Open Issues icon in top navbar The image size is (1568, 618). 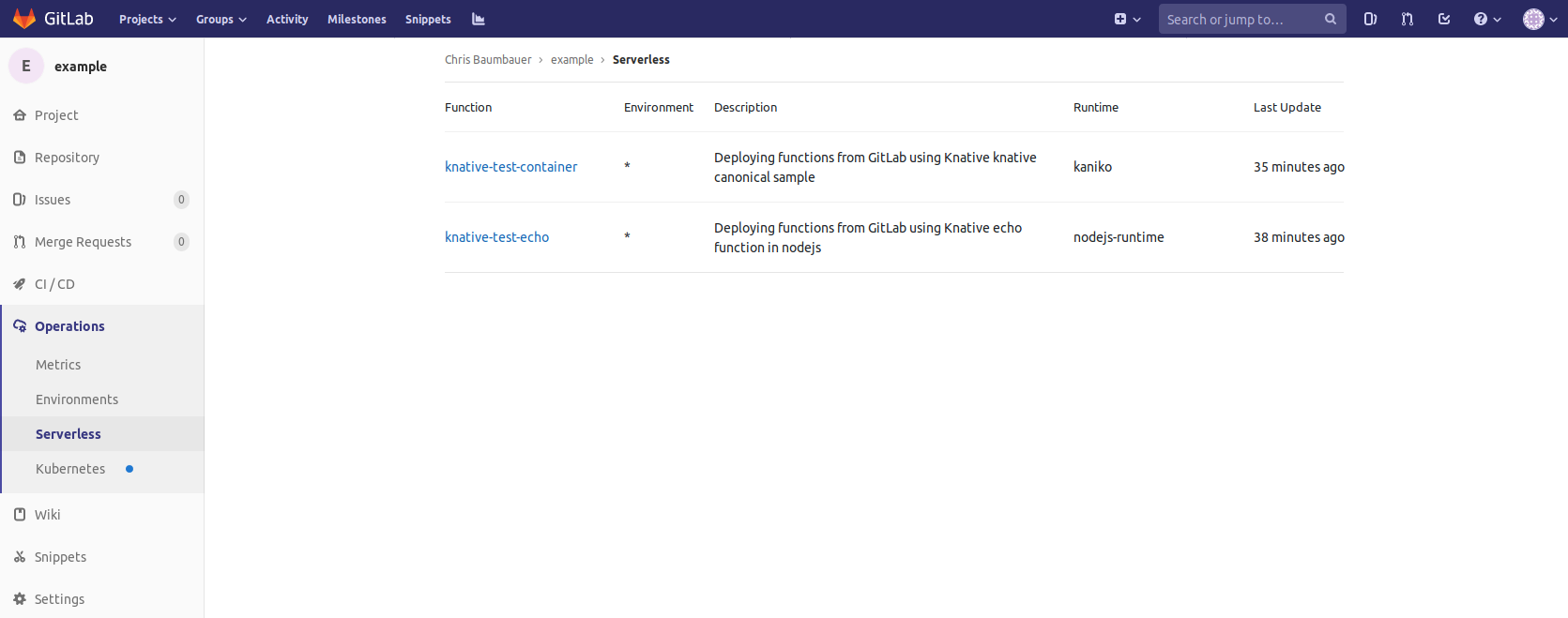click(x=1370, y=19)
